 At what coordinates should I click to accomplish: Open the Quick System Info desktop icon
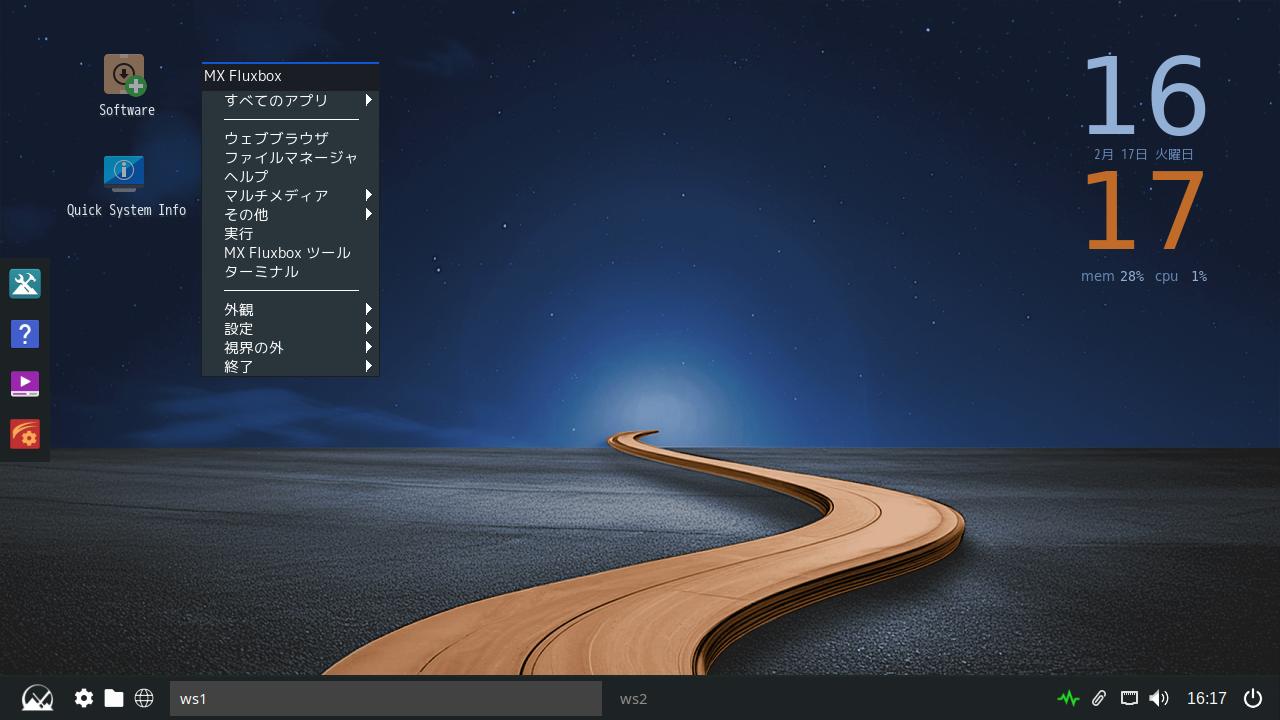[x=124, y=174]
